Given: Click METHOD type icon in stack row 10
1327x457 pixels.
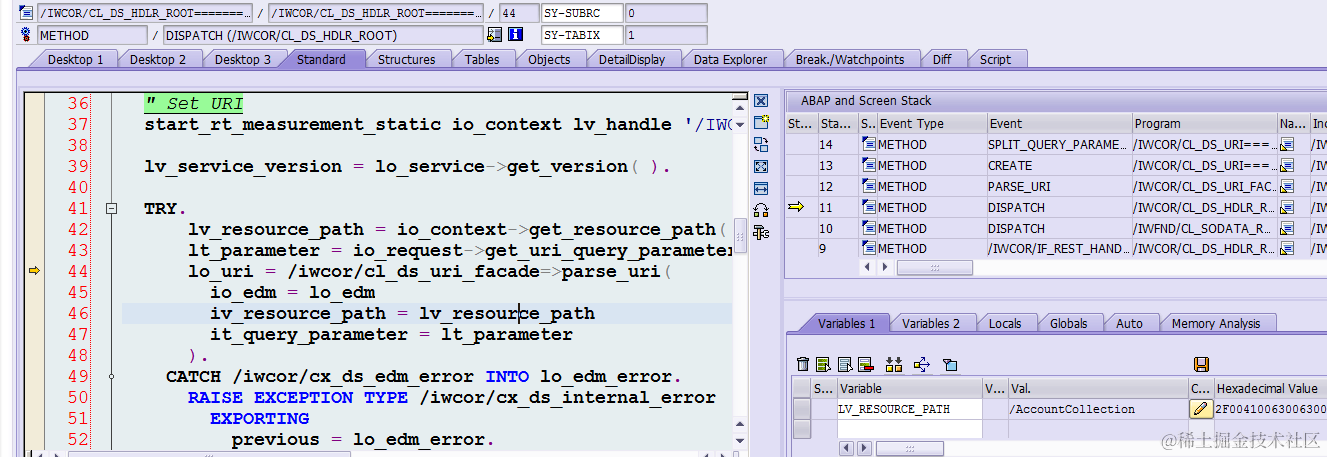Looking at the screenshot, I should (868, 228).
